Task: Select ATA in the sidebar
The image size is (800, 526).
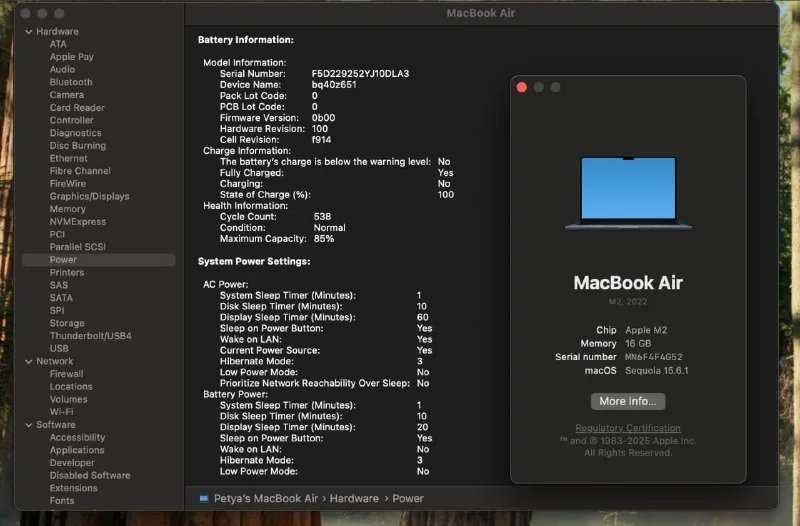Action: [x=58, y=44]
